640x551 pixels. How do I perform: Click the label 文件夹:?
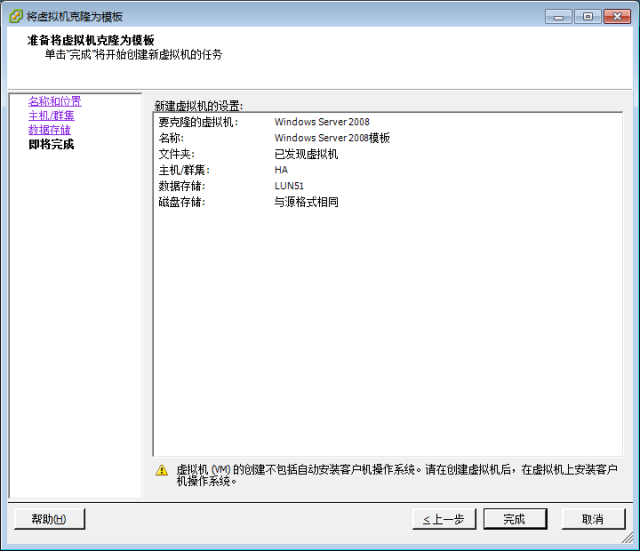[176, 154]
